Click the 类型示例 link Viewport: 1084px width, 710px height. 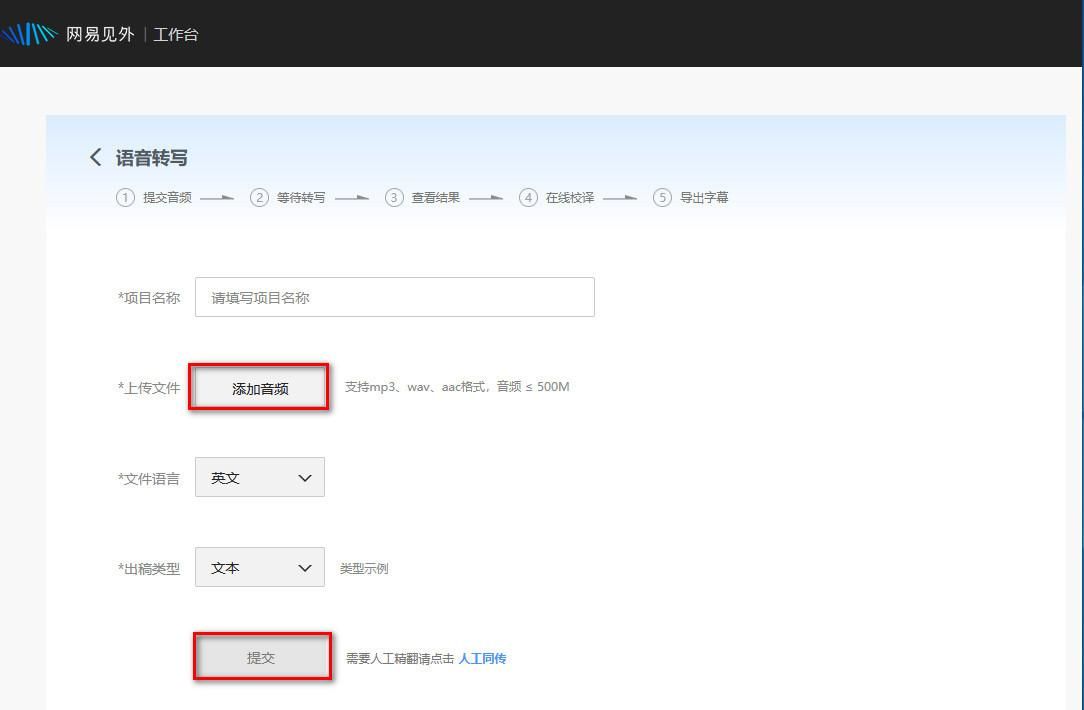[364, 568]
